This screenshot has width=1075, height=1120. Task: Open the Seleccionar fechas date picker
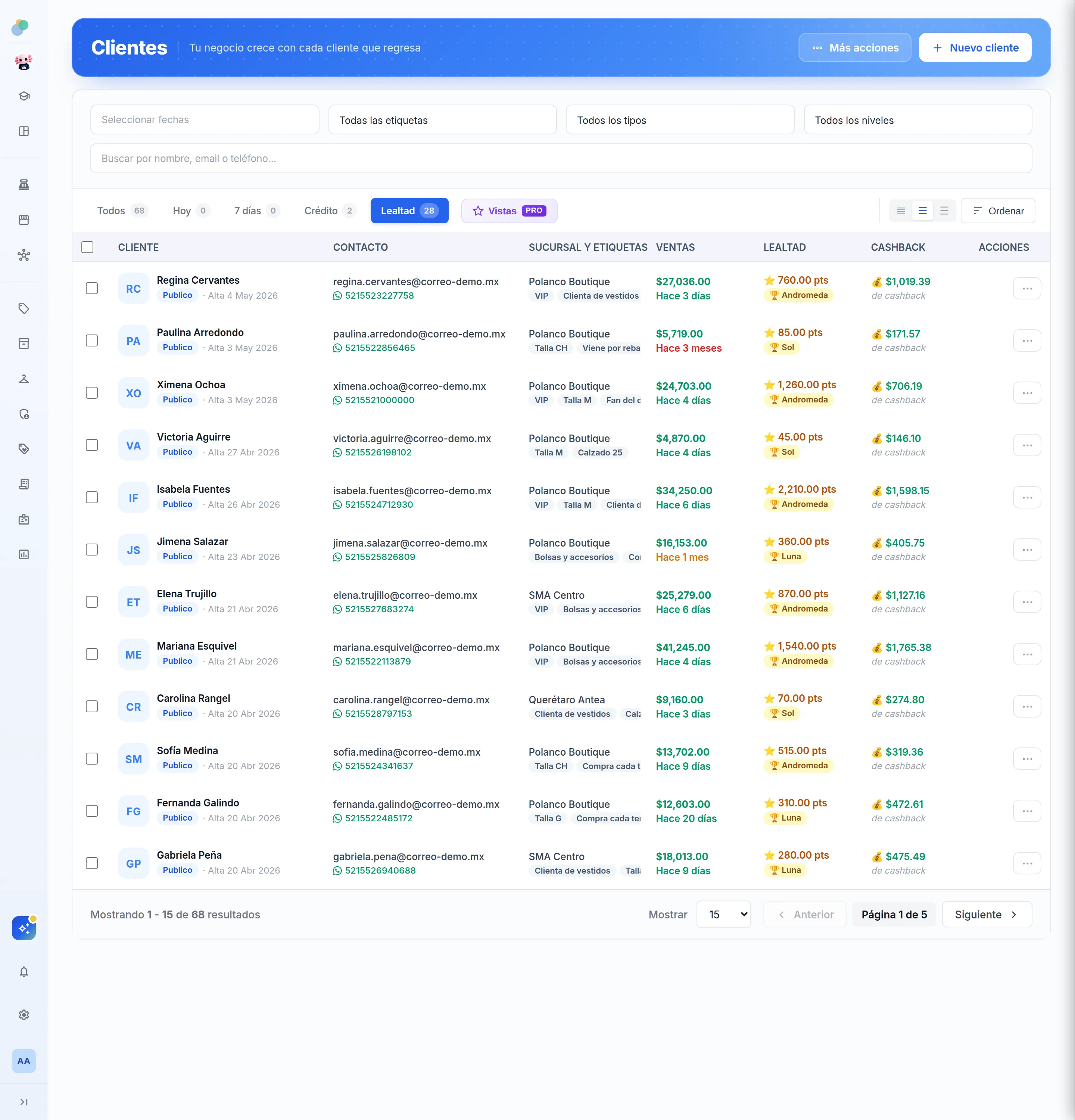coord(205,120)
